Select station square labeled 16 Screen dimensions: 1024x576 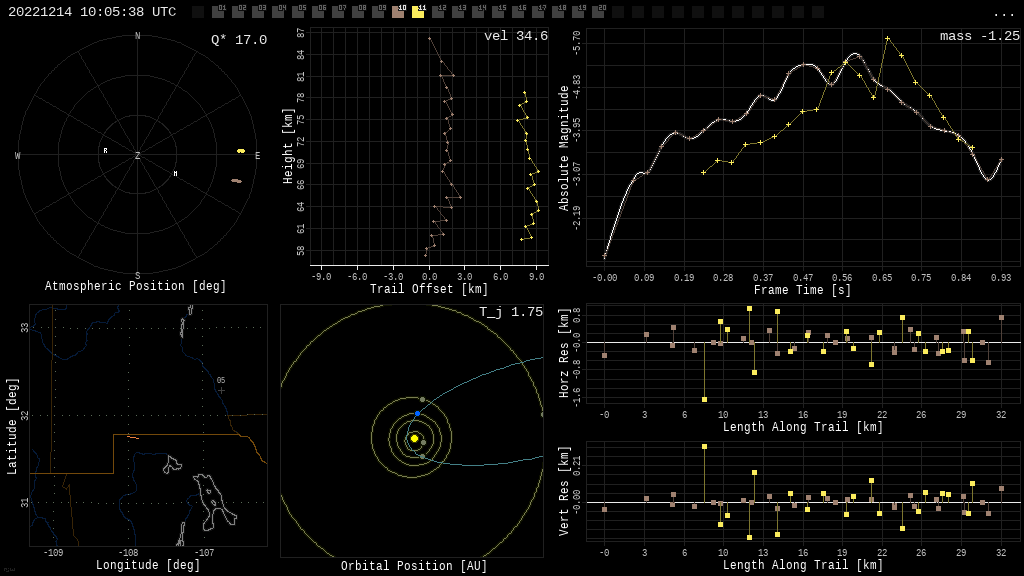[x=518, y=12]
